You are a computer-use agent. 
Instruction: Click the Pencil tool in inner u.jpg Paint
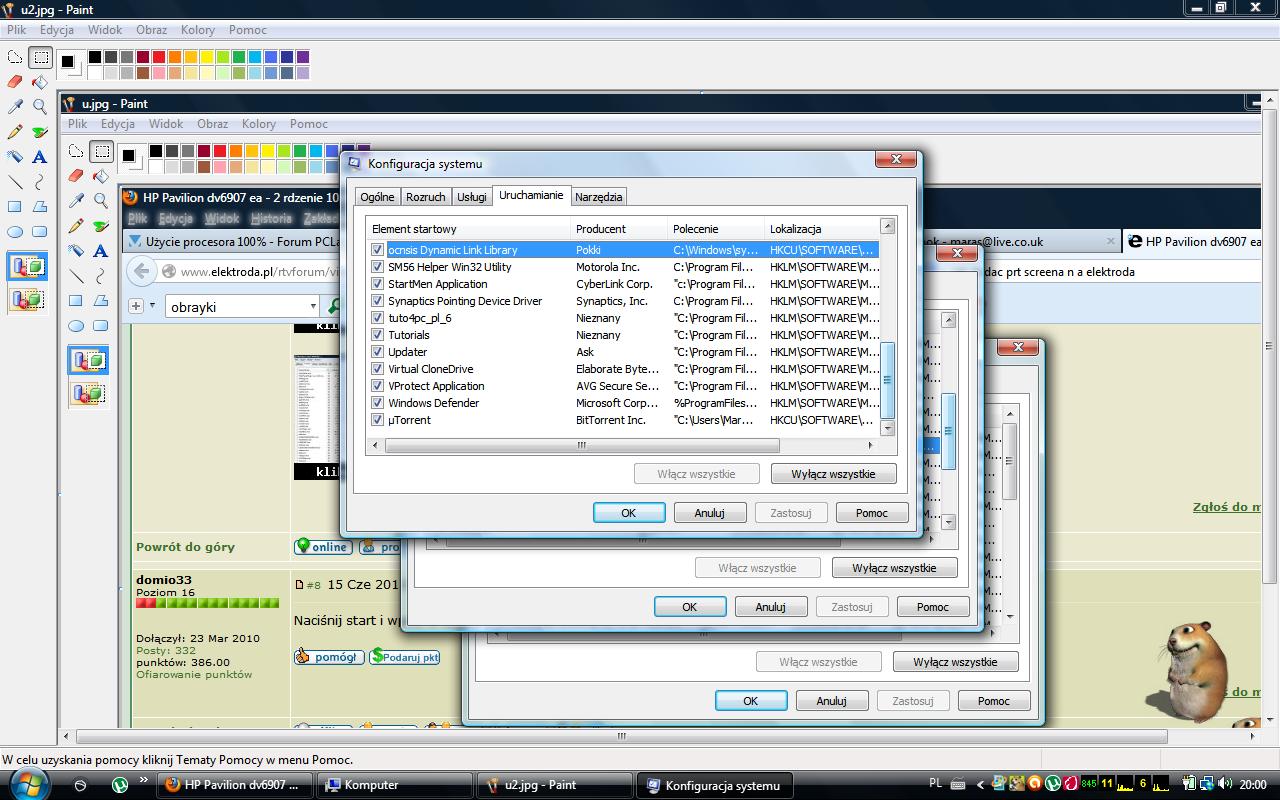pyautogui.click(x=76, y=226)
